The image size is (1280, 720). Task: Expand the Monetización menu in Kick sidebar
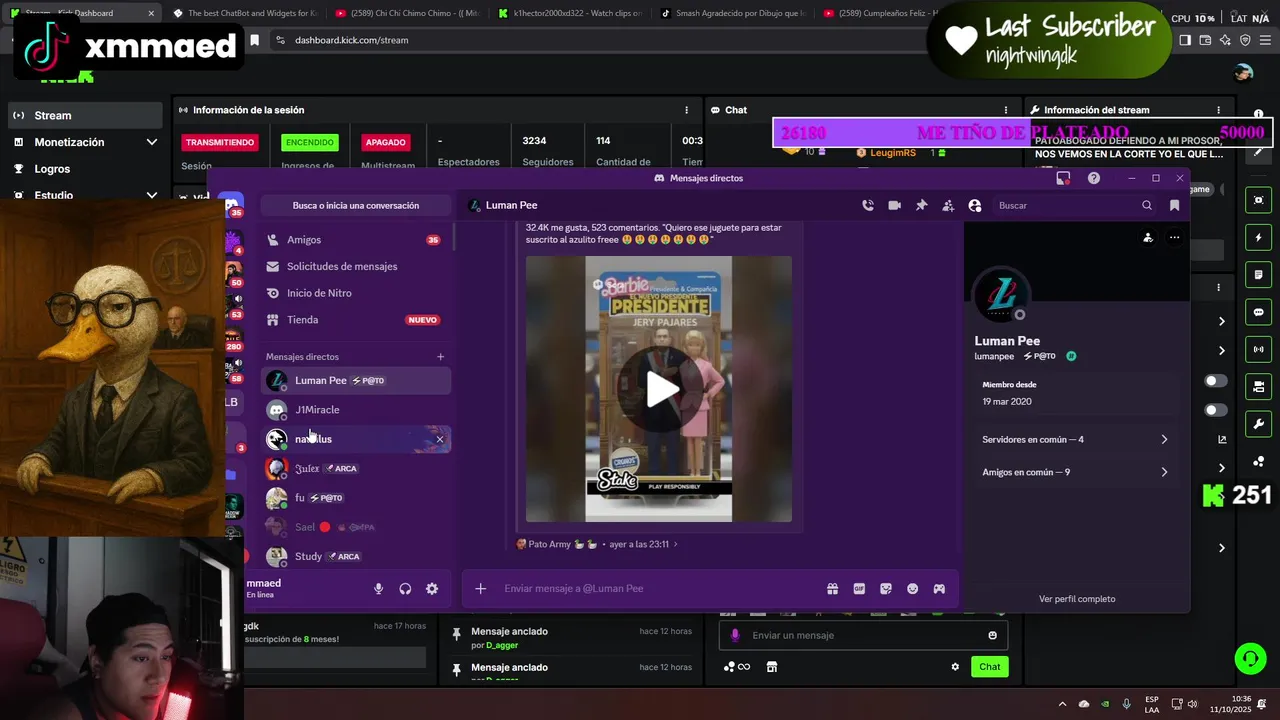pos(151,142)
